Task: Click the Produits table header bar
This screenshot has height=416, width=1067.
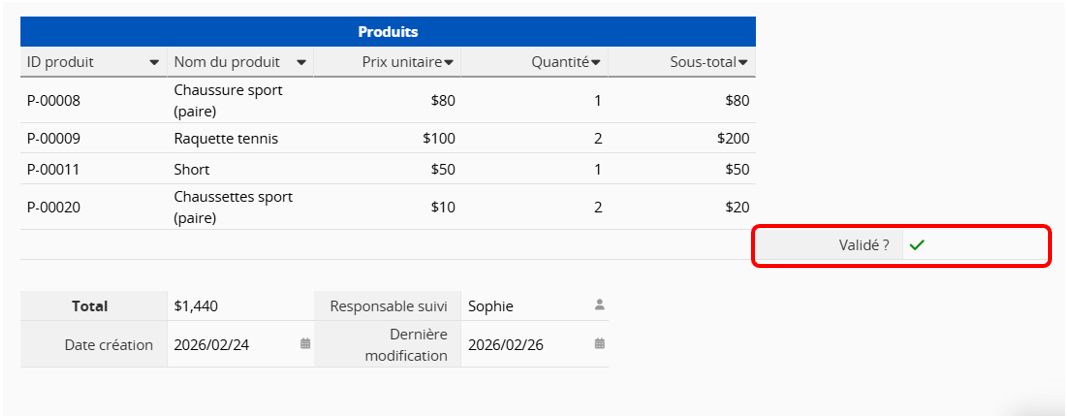Action: click(388, 32)
